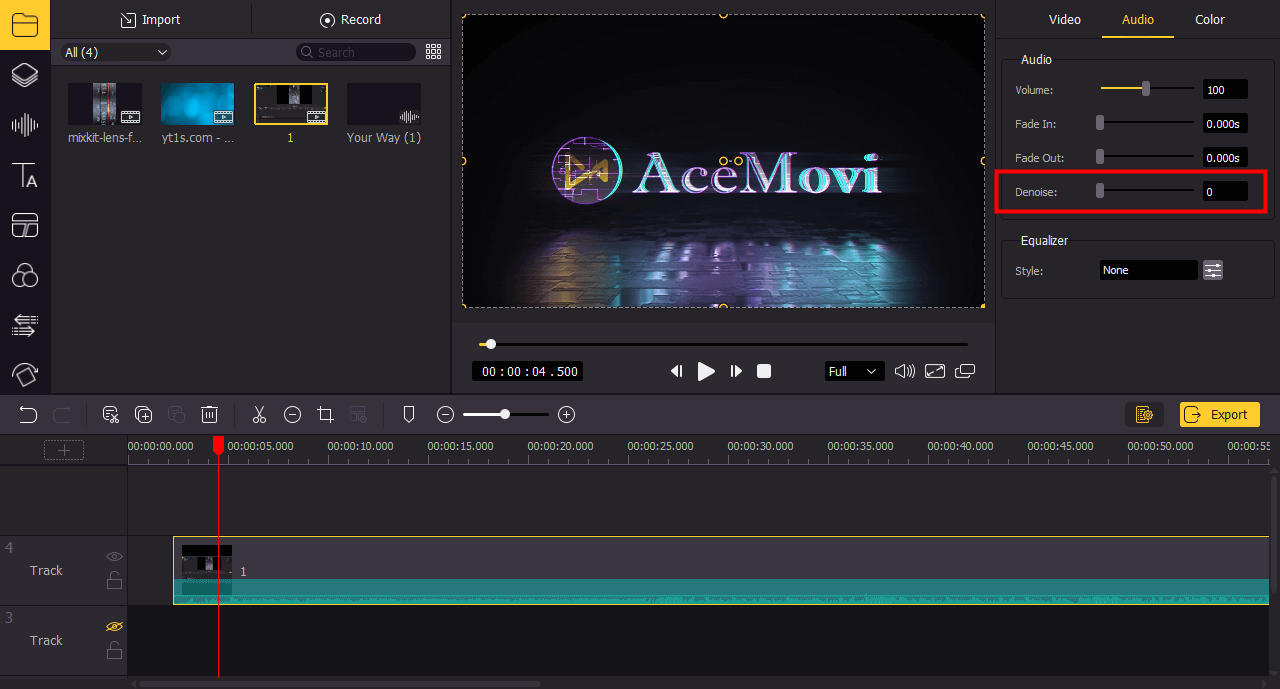
Task: Select the Audio properties tab
Action: click(1138, 19)
